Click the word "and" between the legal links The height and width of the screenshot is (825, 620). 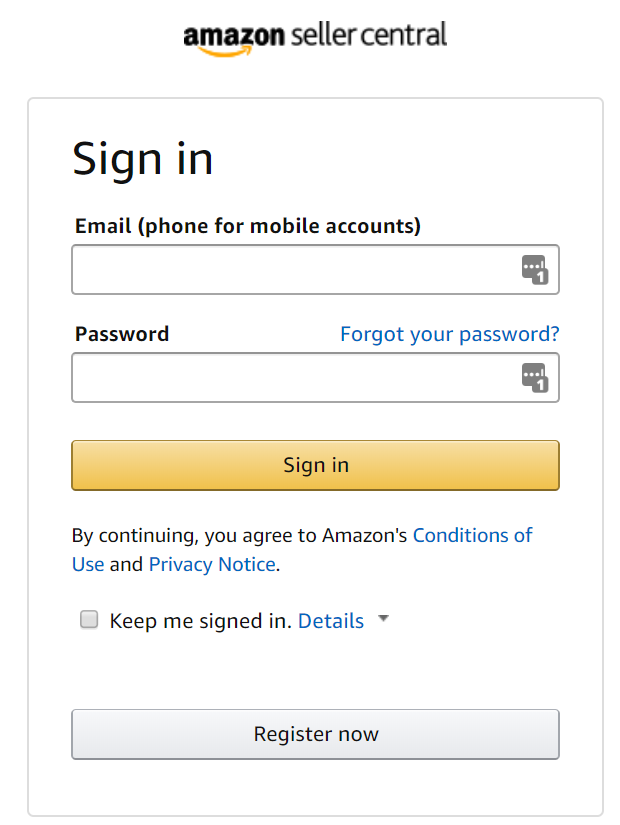click(x=126, y=564)
